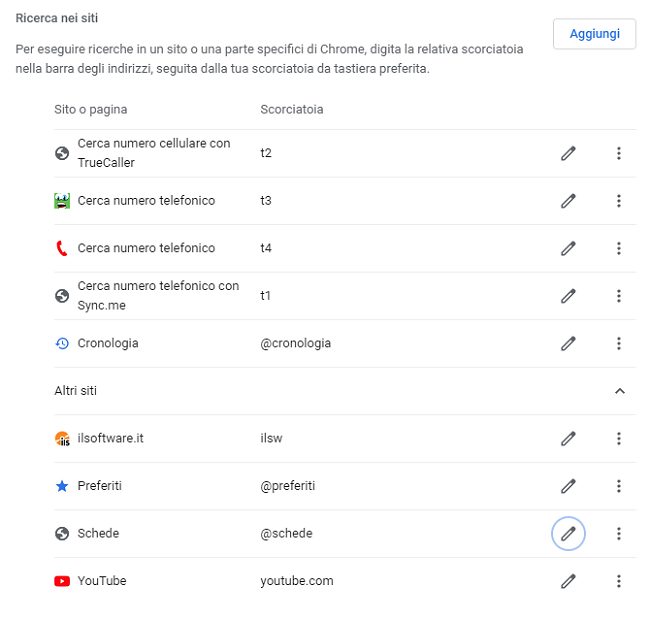
Task: Click the 'Ricerca nei siti' heading
Action: point(56,18)
